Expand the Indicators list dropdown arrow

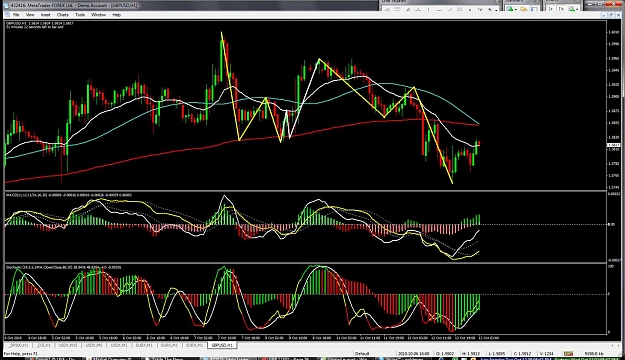coord(577,10)
